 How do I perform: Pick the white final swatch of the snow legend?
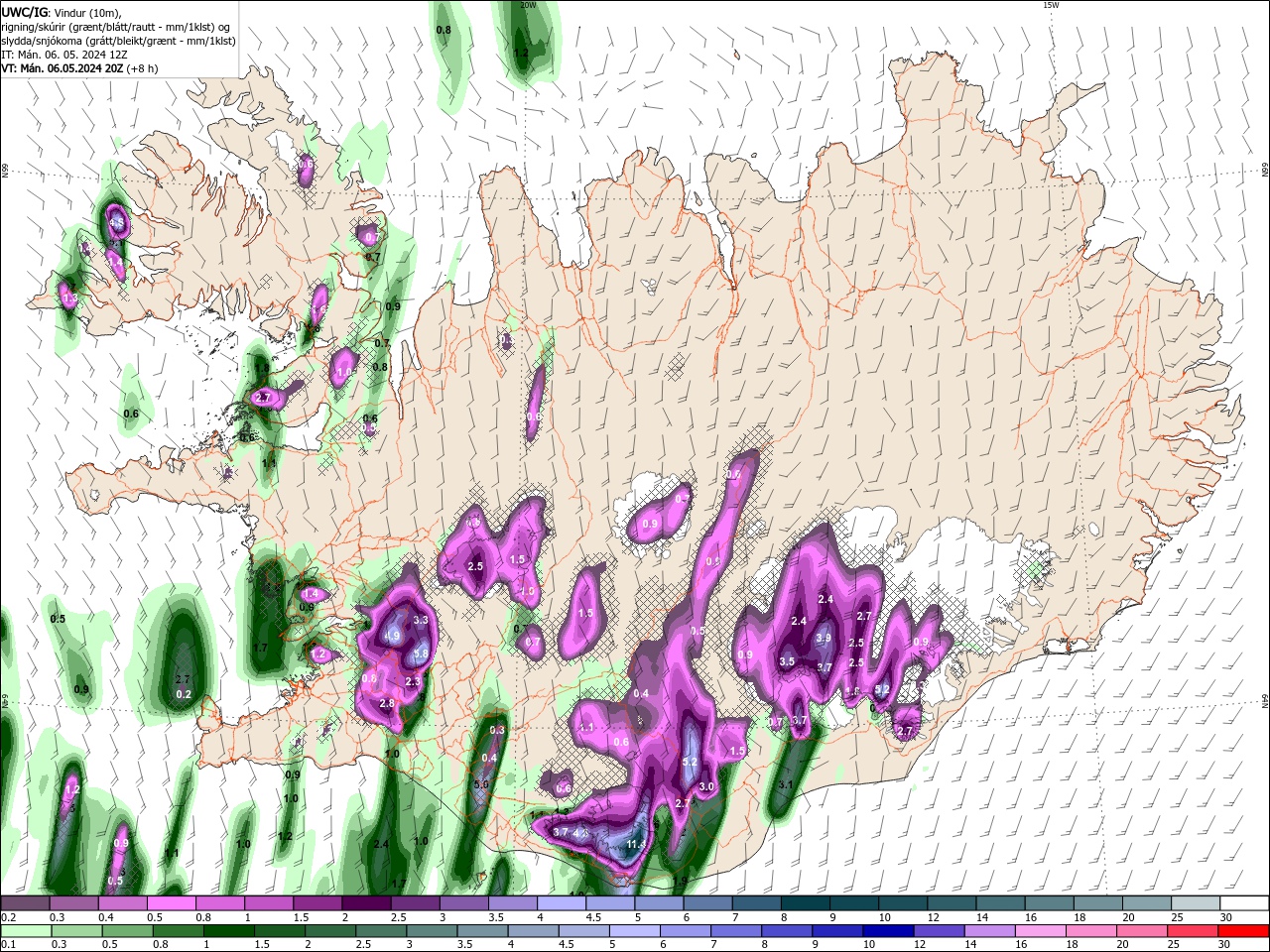[1244, 903]
